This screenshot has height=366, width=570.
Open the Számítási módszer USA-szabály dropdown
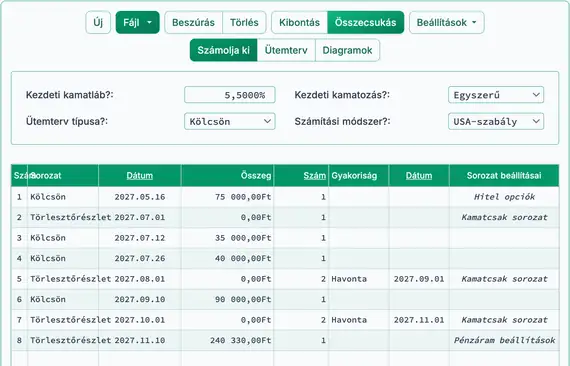click(496, 121)
